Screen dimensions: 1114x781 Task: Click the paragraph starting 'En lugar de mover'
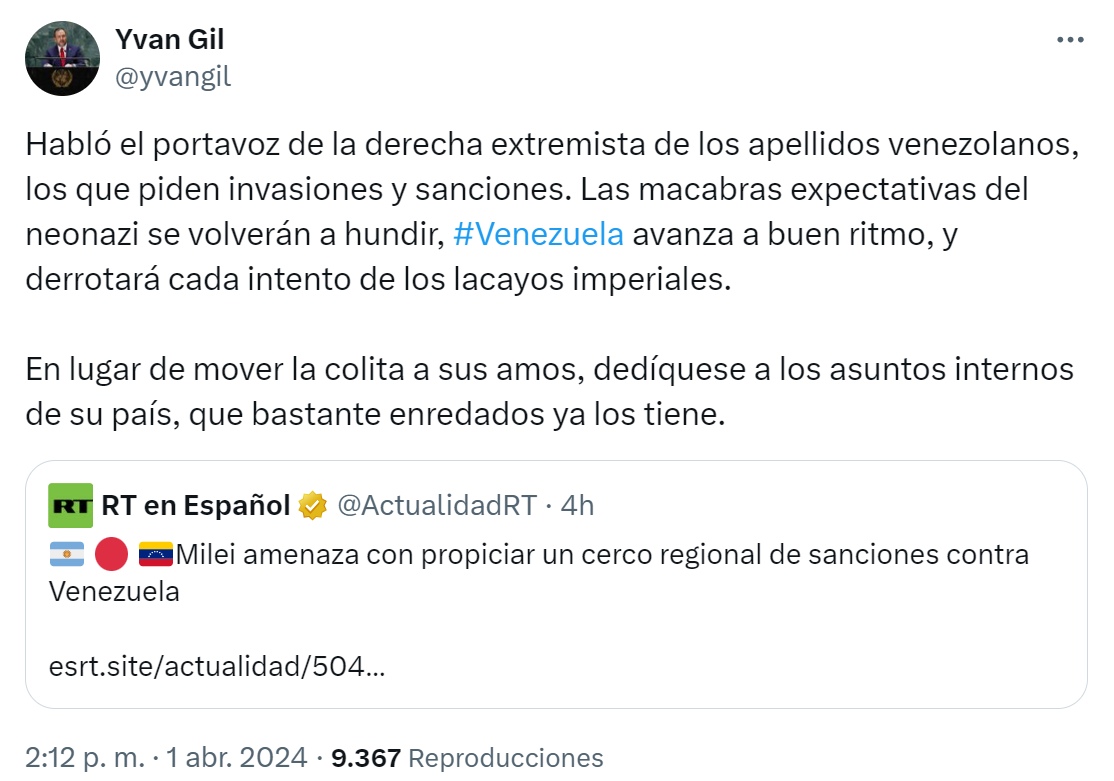point(550,392)
